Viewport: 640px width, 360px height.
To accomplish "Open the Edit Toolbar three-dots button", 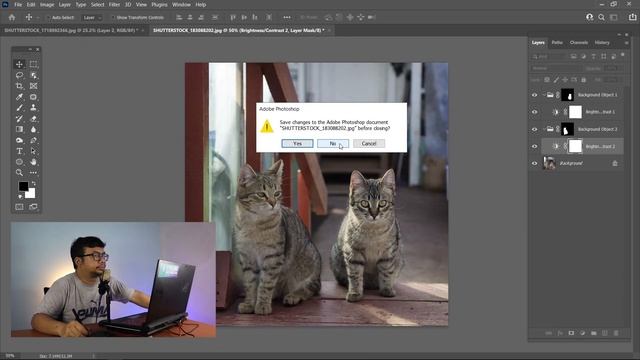I will pyautogui.click(x=33, y=173).
